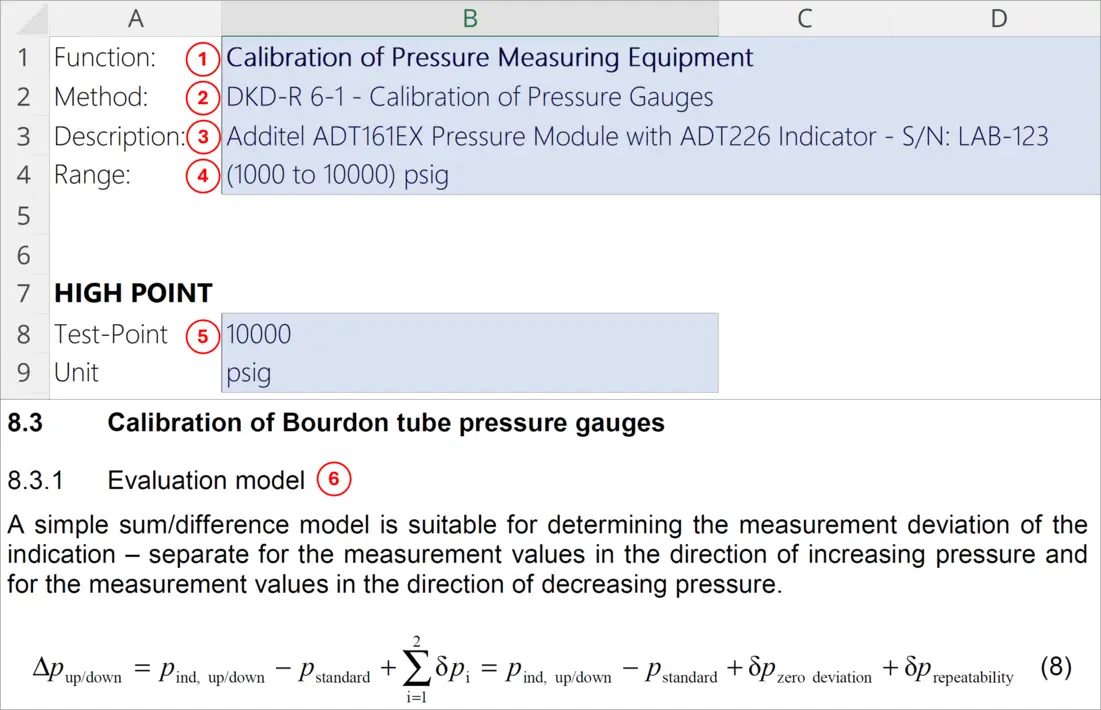Select row number 9
Viewport: 1101px width, 710px height.
24,373
